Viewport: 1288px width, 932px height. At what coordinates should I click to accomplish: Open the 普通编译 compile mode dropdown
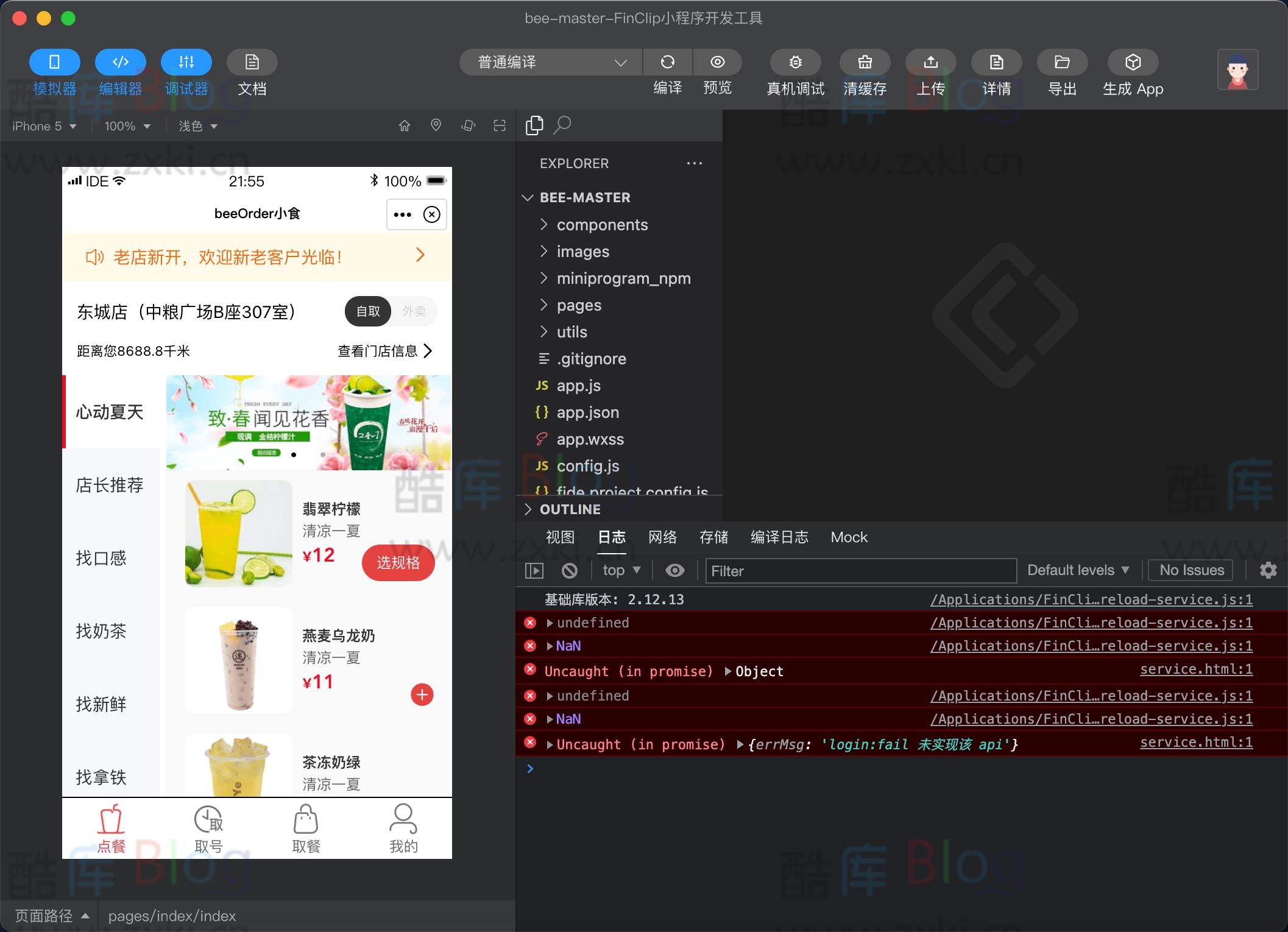point(548,62)
